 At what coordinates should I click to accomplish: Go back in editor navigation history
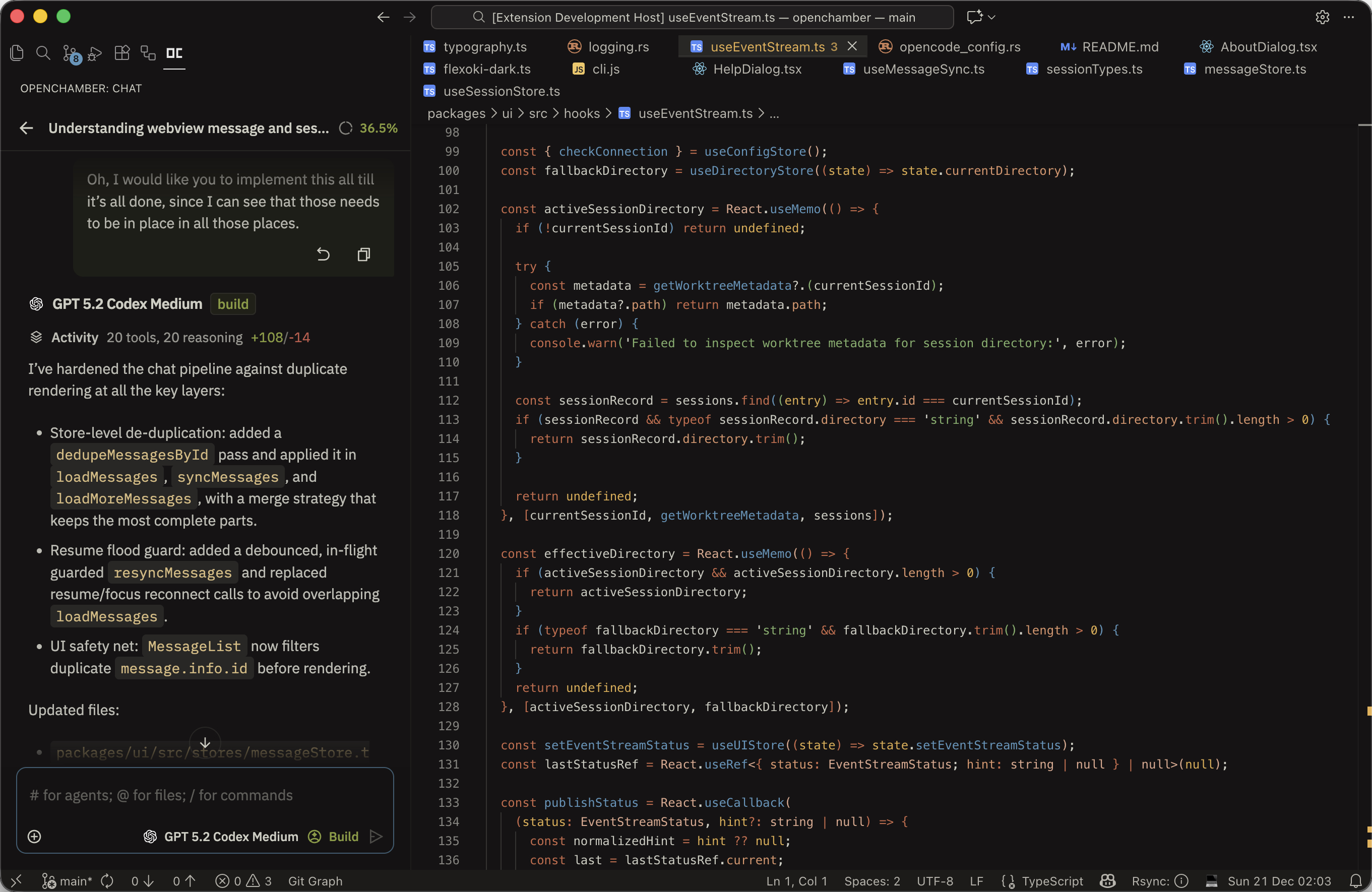[x=384, y=17]
